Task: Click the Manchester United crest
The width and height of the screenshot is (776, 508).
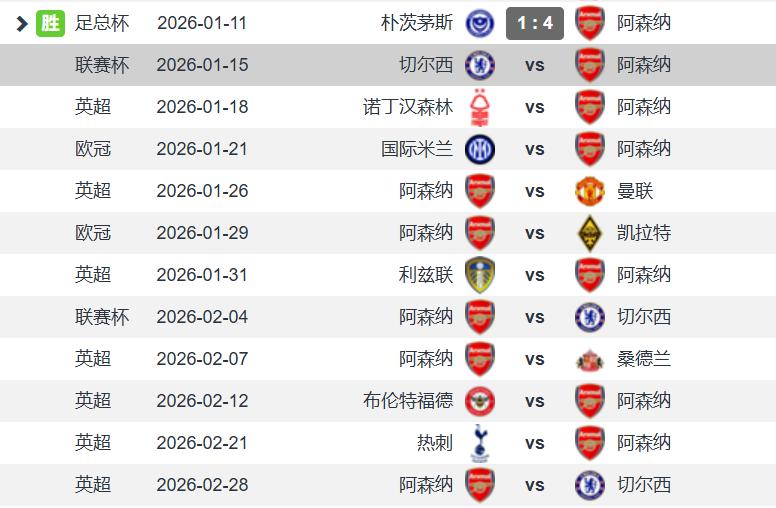Action: (x=590, y=191)
